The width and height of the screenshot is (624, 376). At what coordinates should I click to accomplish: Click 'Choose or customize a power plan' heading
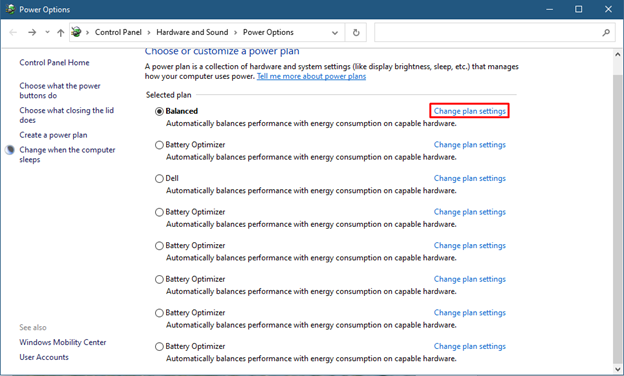click(222, 52)
